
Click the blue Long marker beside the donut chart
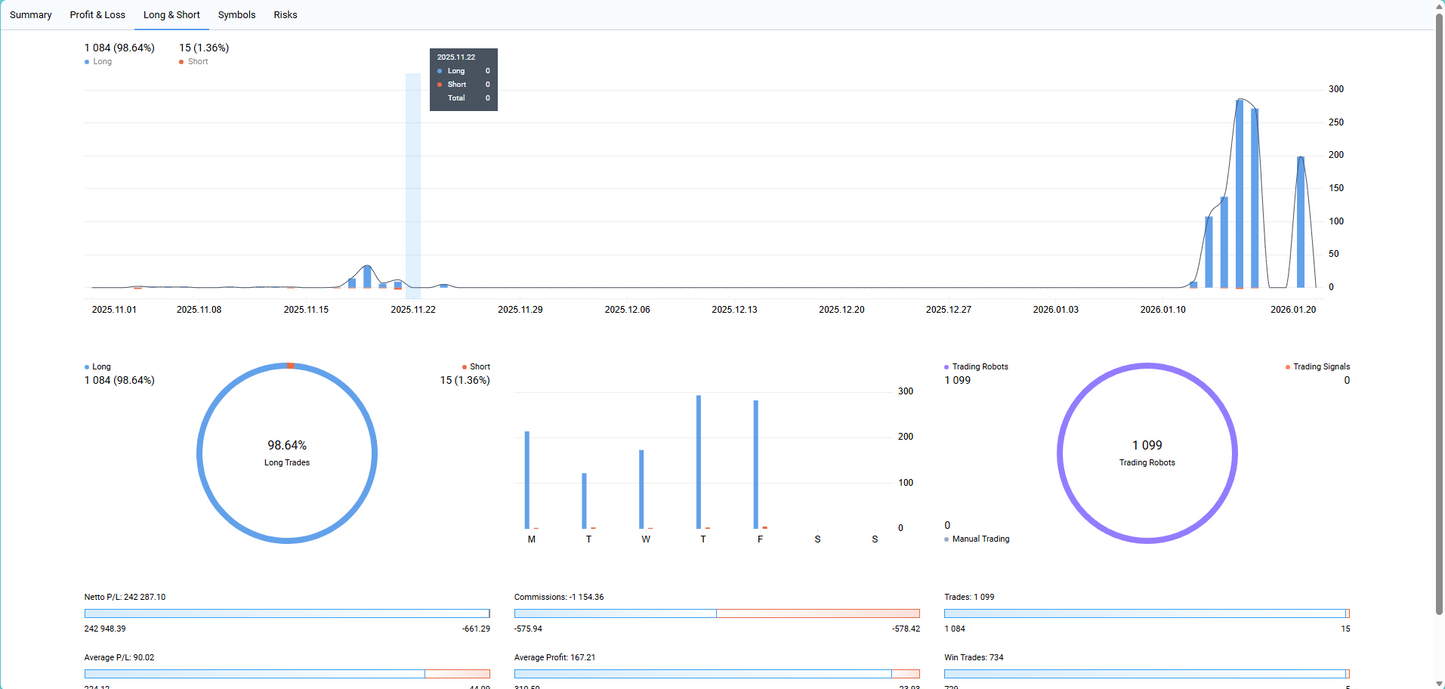click(x=86, y=366)
